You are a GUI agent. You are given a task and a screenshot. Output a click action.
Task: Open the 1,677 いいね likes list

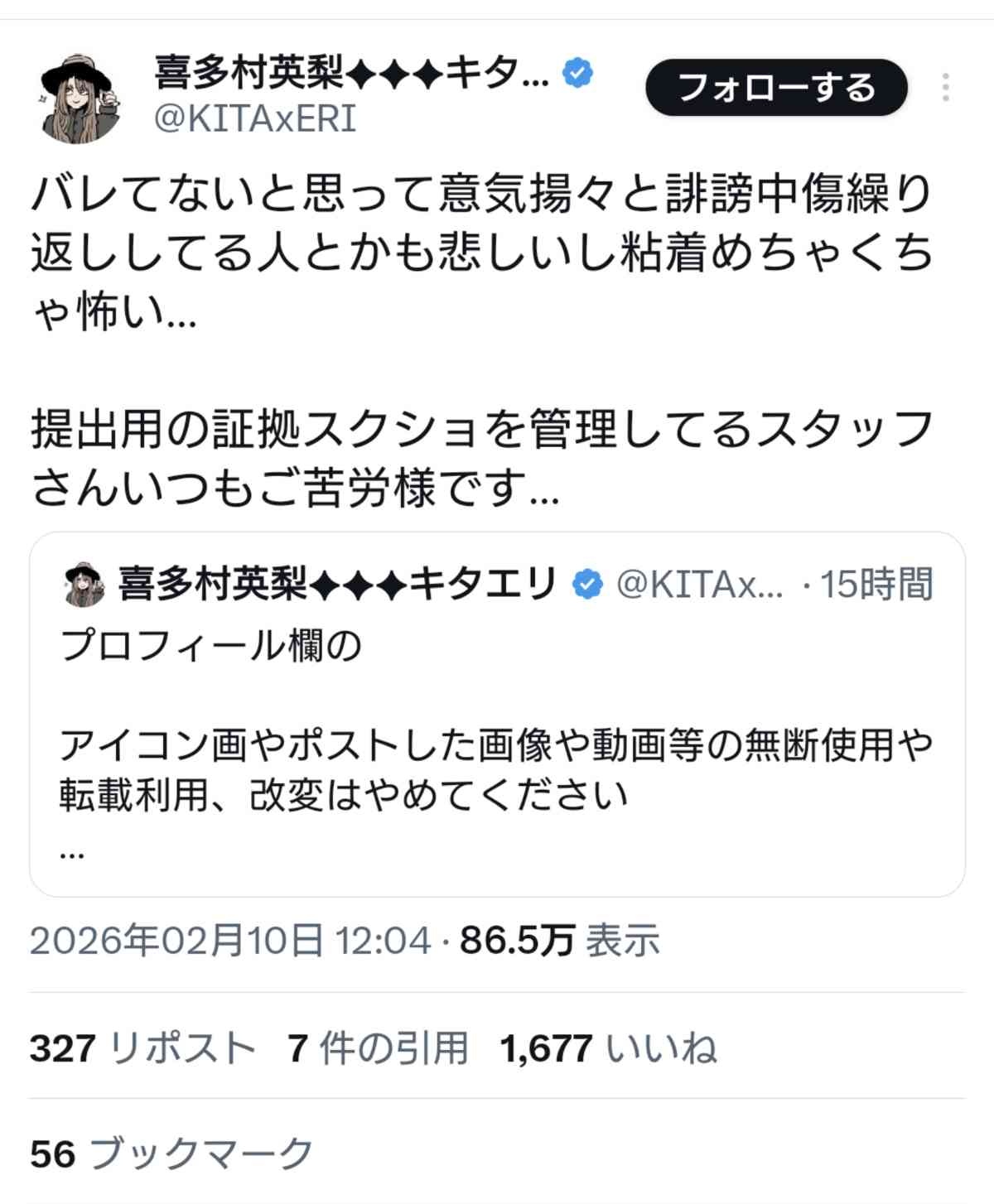tap(608, 1048)
